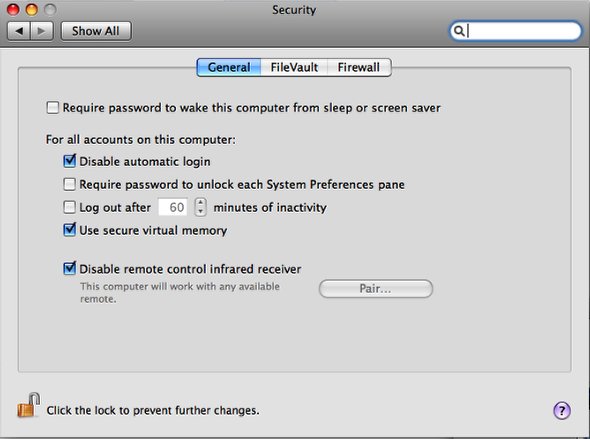Switch to the Firewall tab
This screenshot has height=439, width=590.
(x=359, y=67)
